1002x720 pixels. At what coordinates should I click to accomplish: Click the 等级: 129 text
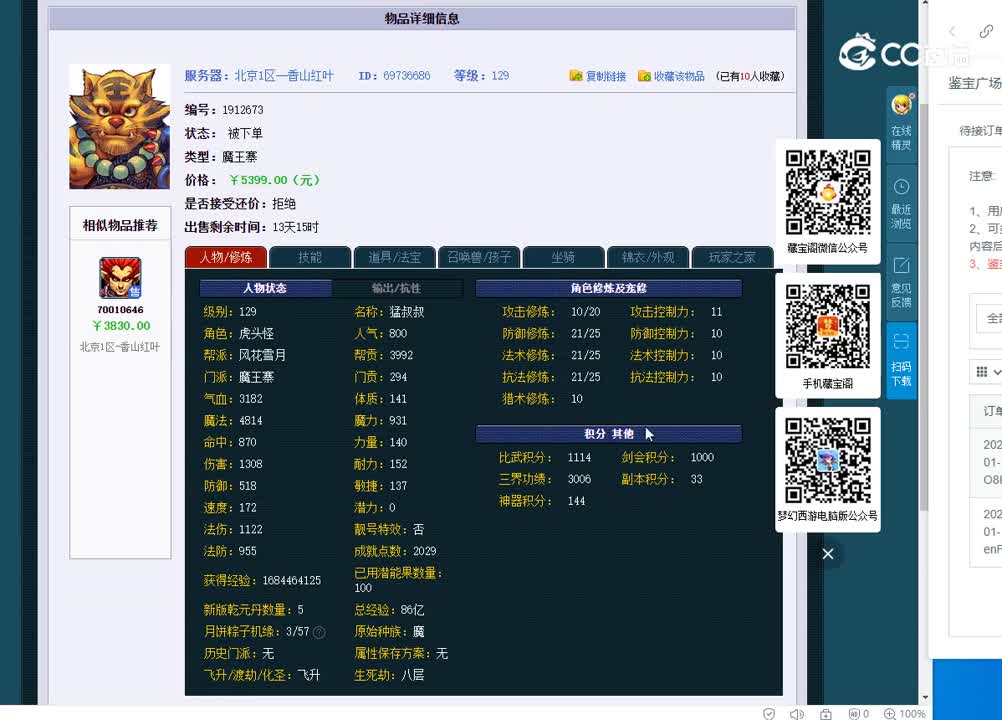pyautogui.click(x=481, y=75)
